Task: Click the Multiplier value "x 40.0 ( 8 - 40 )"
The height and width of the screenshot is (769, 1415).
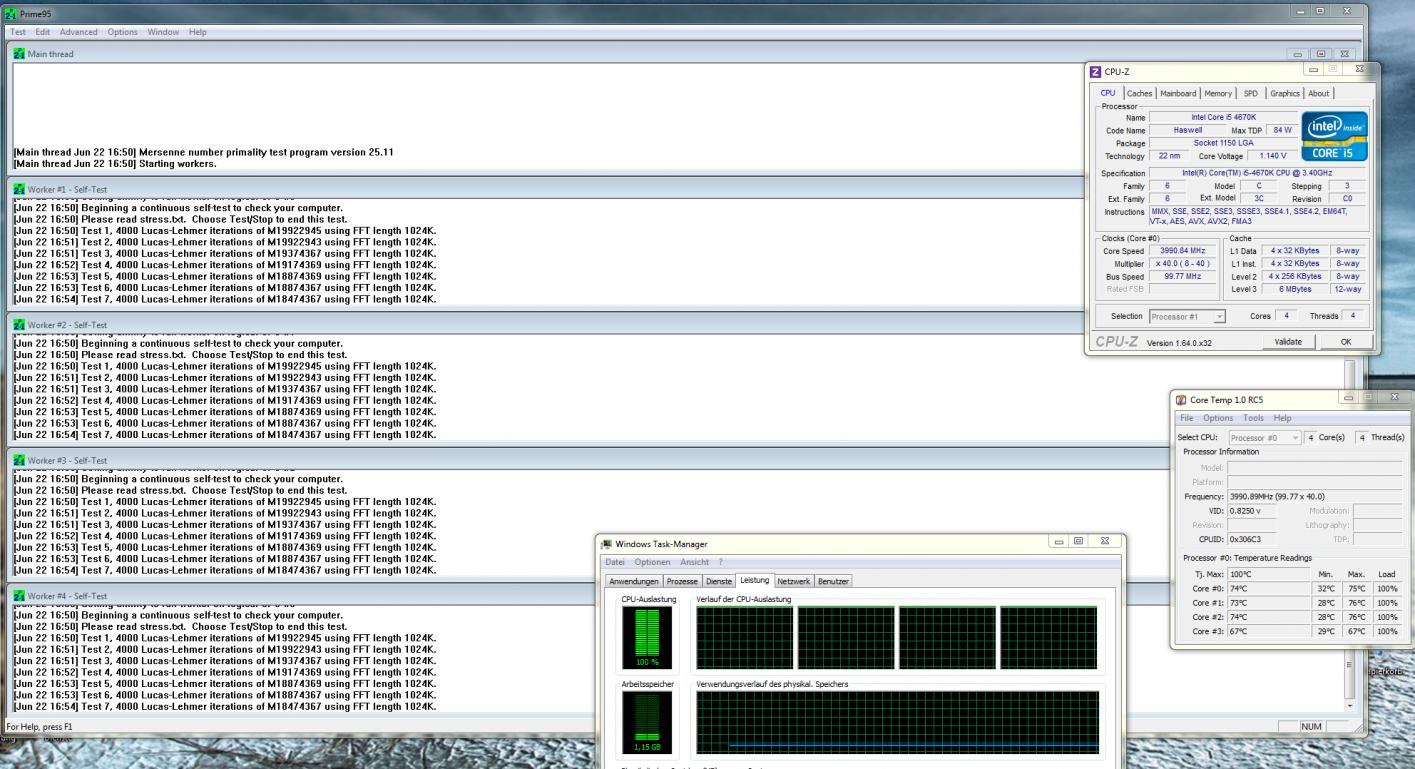Action: coord(1182,263)
